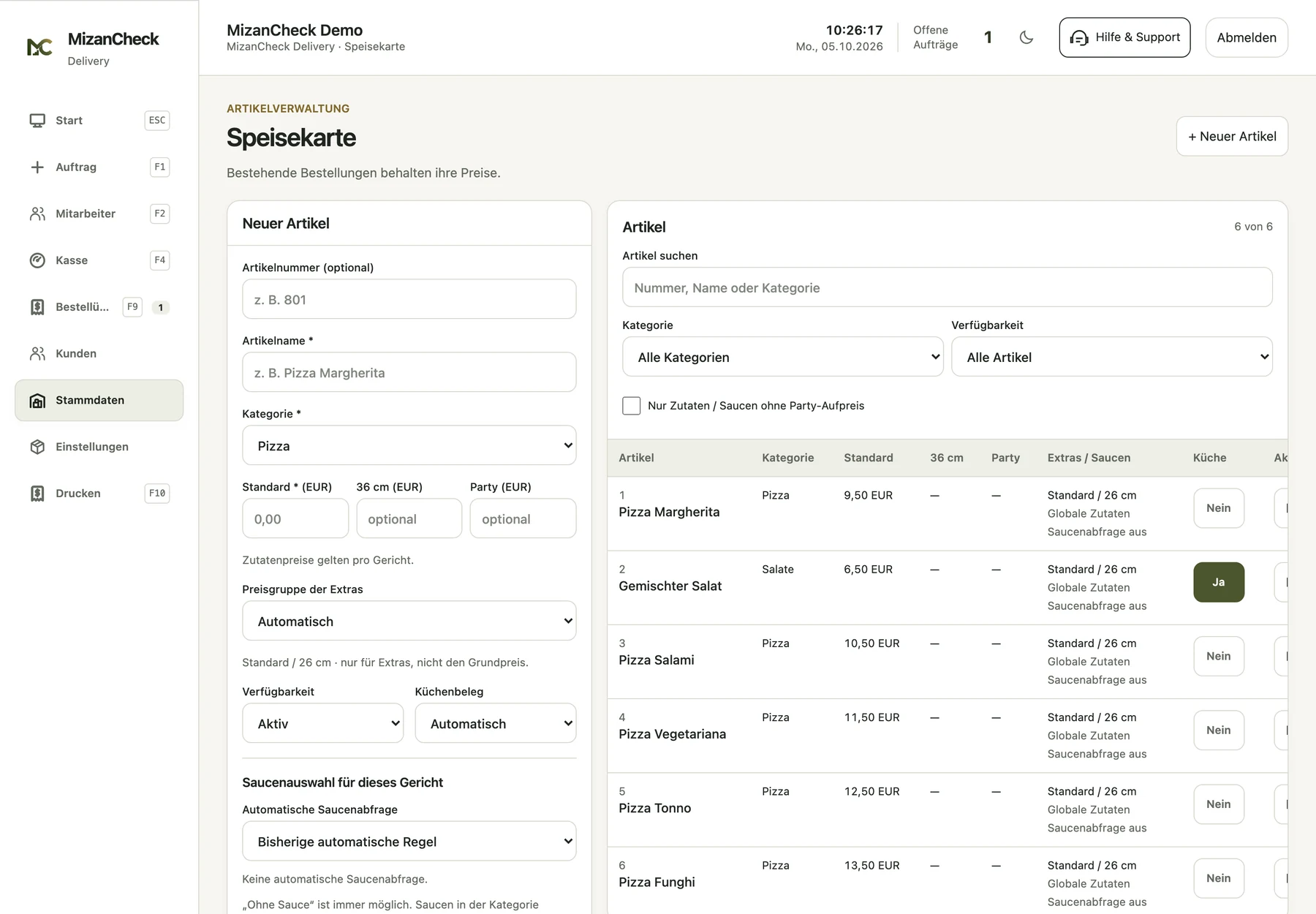This screenshot has height=914, width=1316.
Task: Focus the 36 cm price field
Action: tap(409, 518)
